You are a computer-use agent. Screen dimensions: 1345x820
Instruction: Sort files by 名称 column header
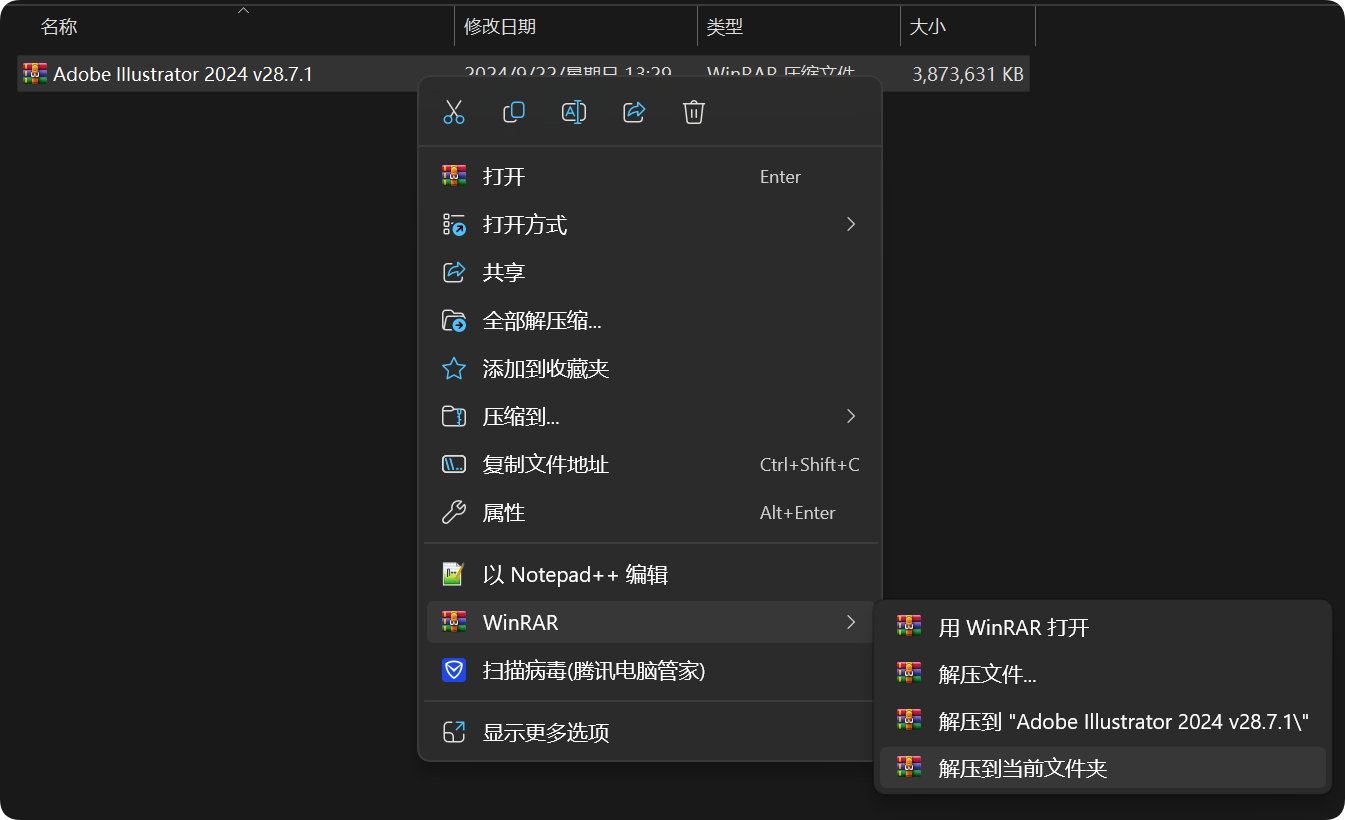pyautogui.click(x=60, y=27)
